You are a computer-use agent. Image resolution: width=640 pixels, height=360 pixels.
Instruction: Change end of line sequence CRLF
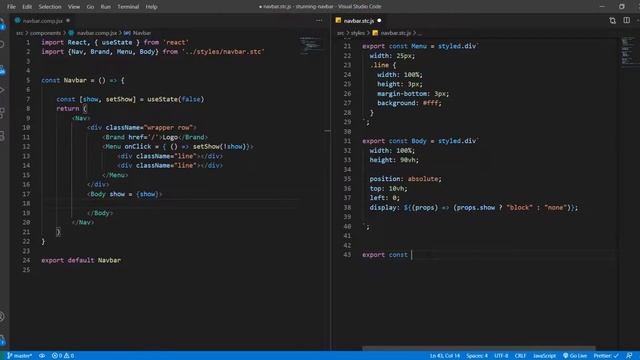(x=520, y=356)
